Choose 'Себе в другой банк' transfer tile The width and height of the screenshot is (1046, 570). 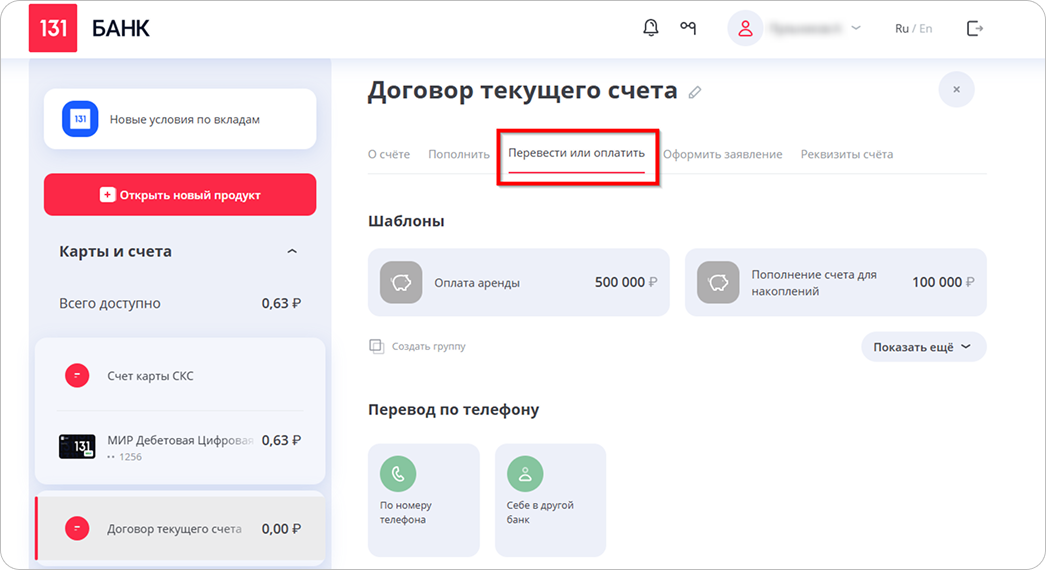click(550, 500)
